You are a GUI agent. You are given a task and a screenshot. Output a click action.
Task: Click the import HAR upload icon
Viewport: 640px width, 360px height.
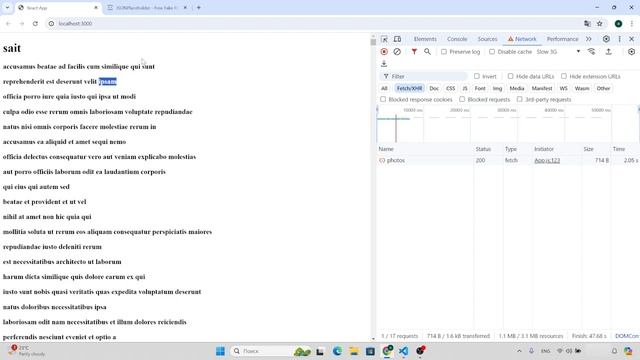coord(609,52)
